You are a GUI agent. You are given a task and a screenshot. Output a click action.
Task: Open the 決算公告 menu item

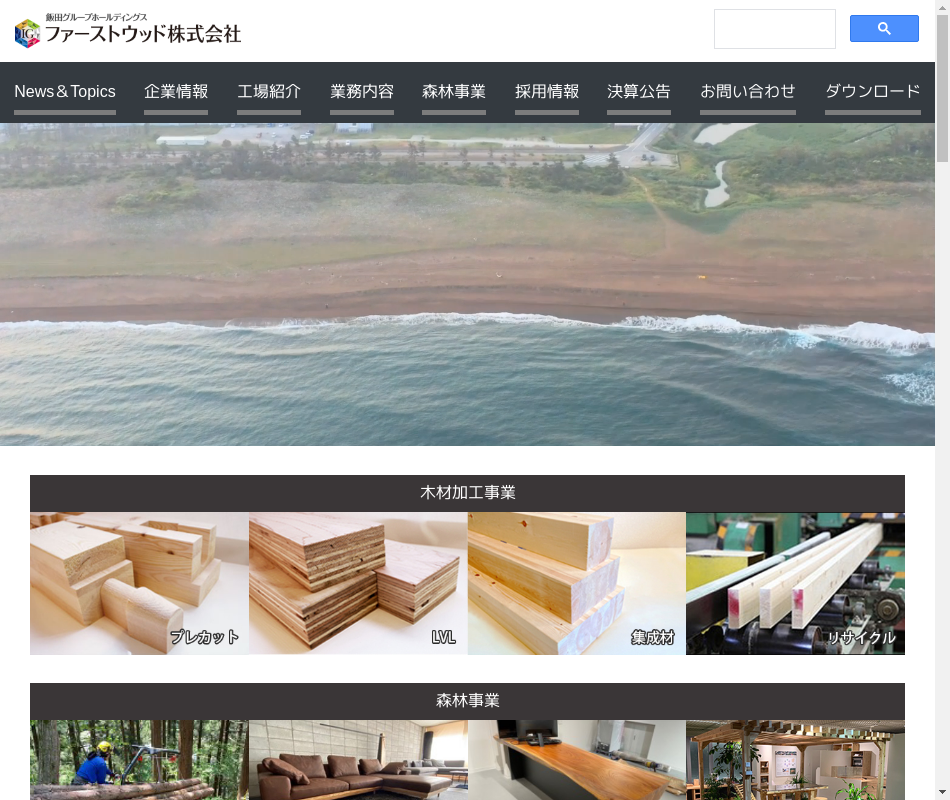pos(639,91)
